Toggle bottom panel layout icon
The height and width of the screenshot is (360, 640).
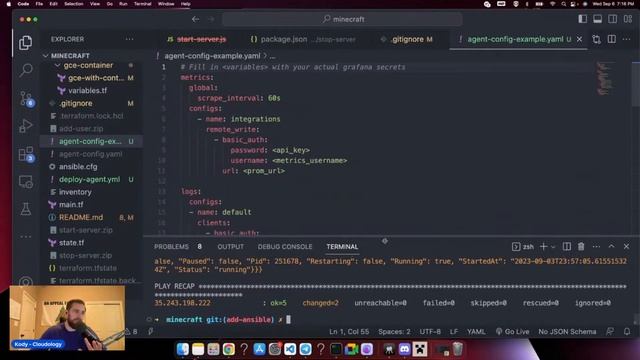tap(598, 19)
